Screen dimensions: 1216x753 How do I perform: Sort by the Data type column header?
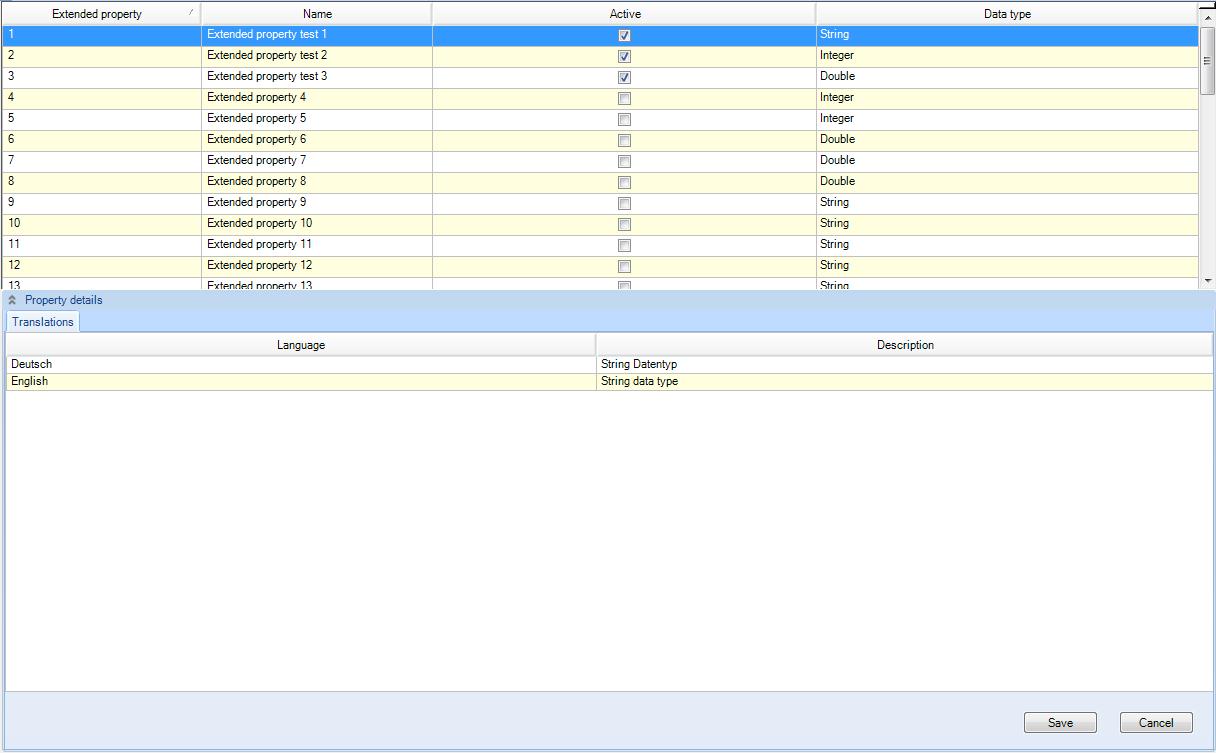[1006, 14]
